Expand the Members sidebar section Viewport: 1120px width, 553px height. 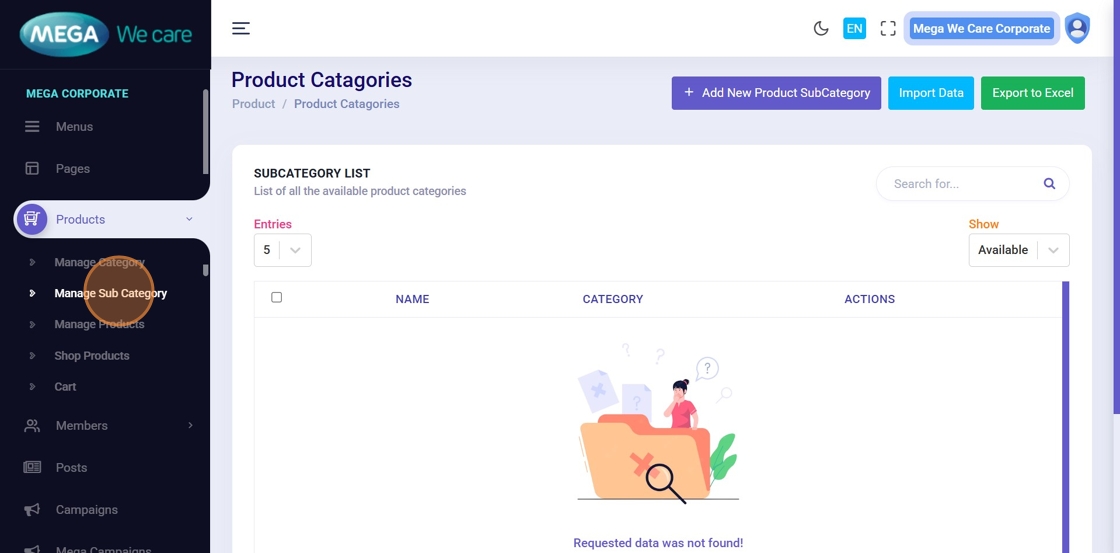190,426
